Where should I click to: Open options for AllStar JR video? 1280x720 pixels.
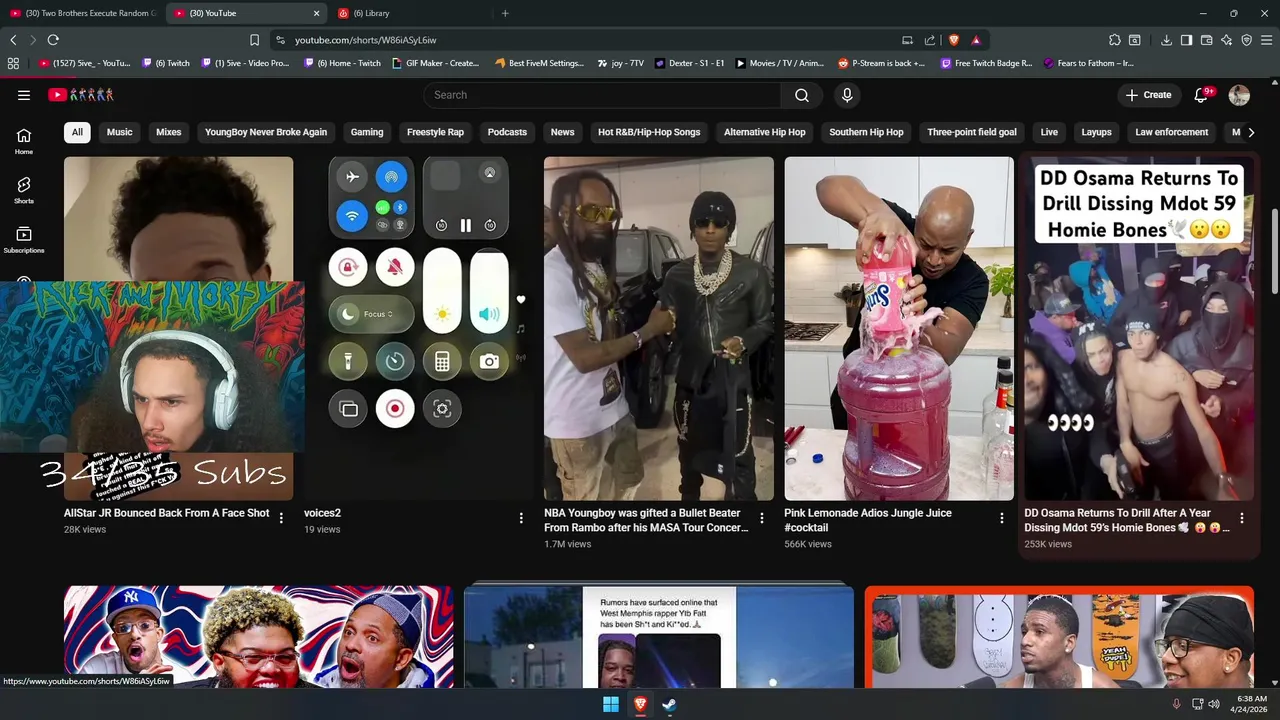click(281, 518)
